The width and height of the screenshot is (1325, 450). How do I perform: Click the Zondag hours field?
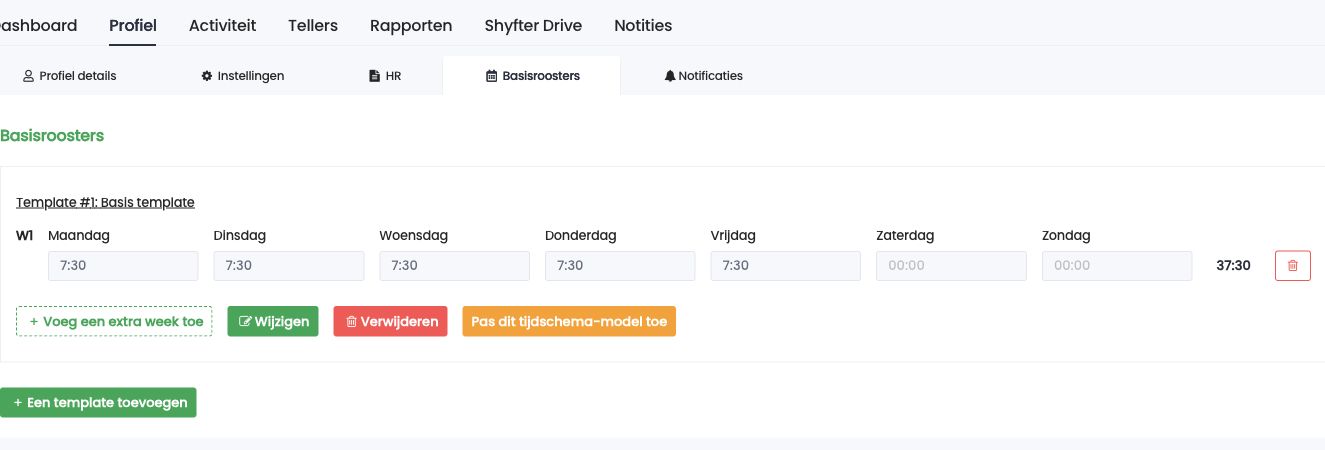[x=1117, y=265]
